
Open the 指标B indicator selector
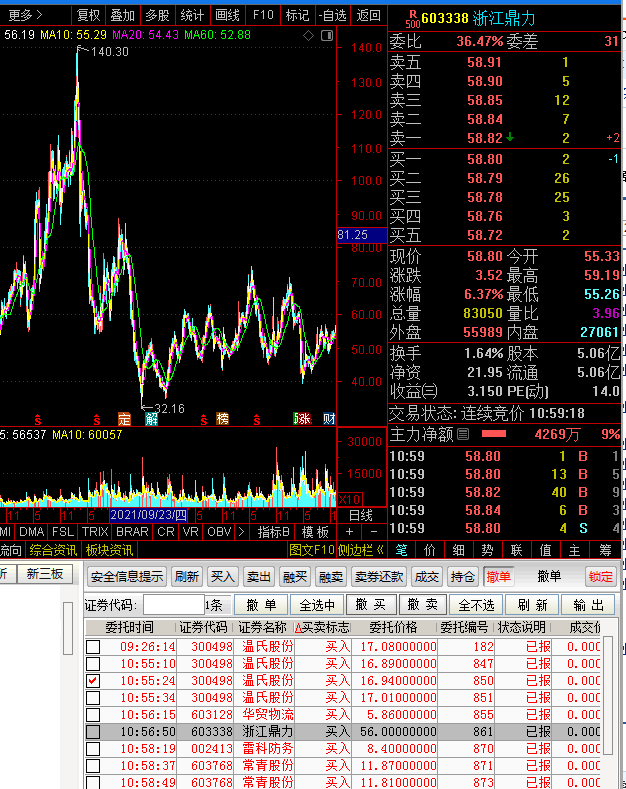tap(273, 531)
